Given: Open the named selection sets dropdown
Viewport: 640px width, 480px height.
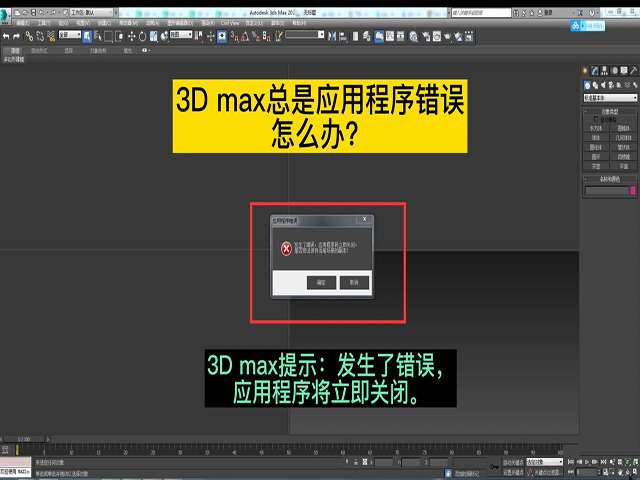Looking at the screenshot, I should click(305, 35).
